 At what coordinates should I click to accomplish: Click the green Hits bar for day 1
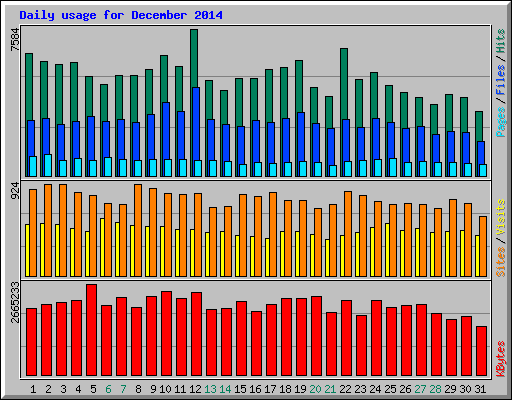(x=29, y=87)
